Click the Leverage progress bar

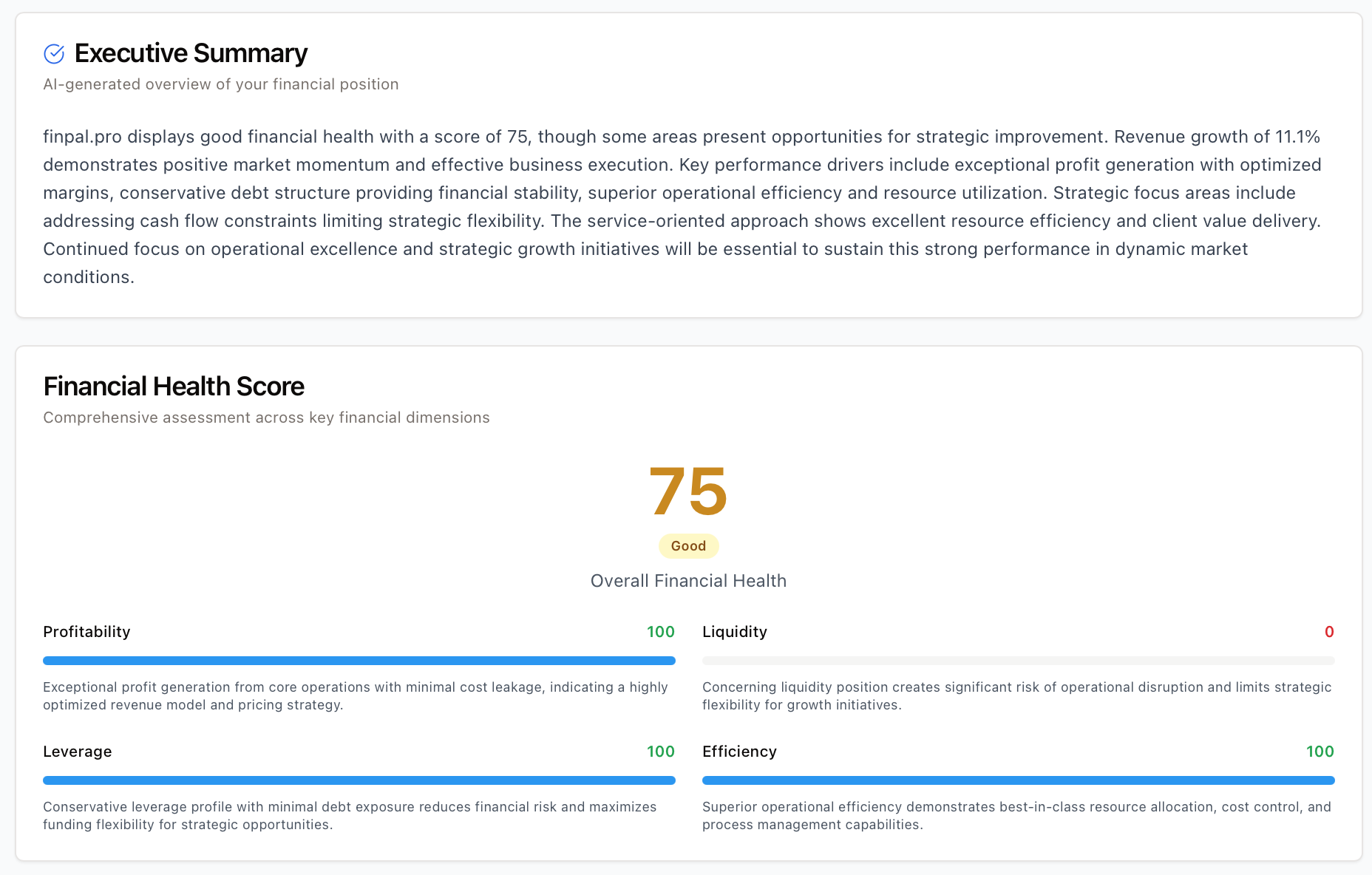(x=359, y=780)
